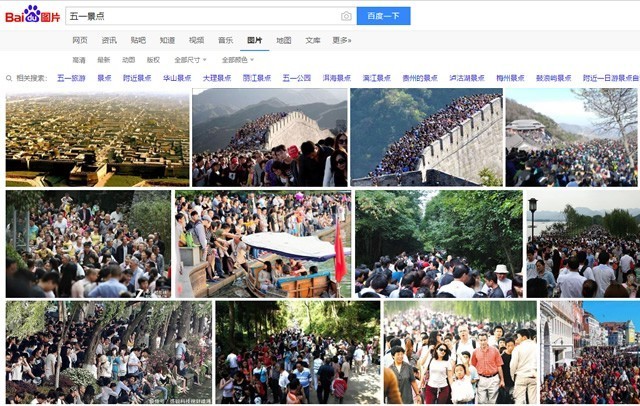Screen dimensions: 640x406
Task: Enable the 高清 filter
Action: click(79, 60)
